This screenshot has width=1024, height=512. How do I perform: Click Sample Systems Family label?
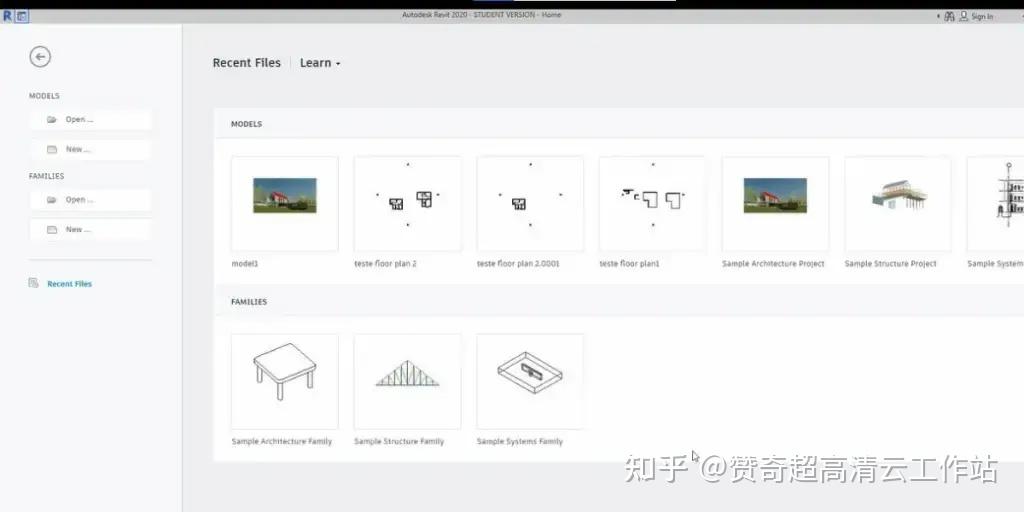(520, 441)
